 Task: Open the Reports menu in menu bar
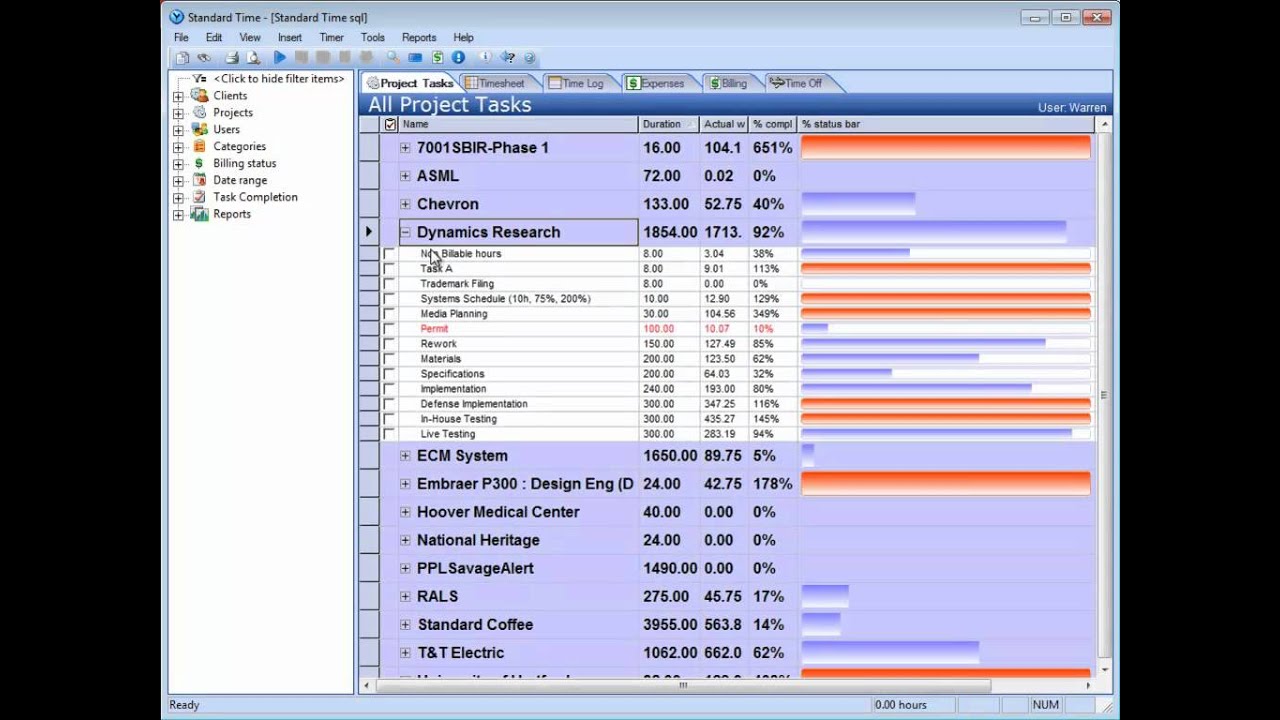(x=419, y=38)
